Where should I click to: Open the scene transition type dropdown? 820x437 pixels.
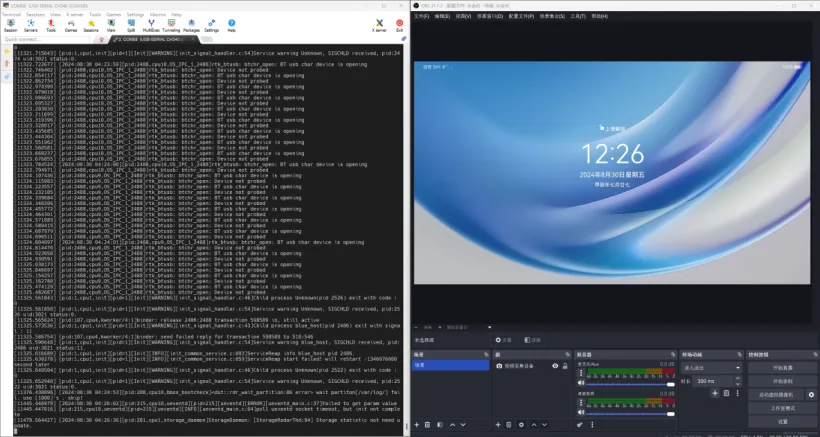pyautogui.click(x=711, y=368)
